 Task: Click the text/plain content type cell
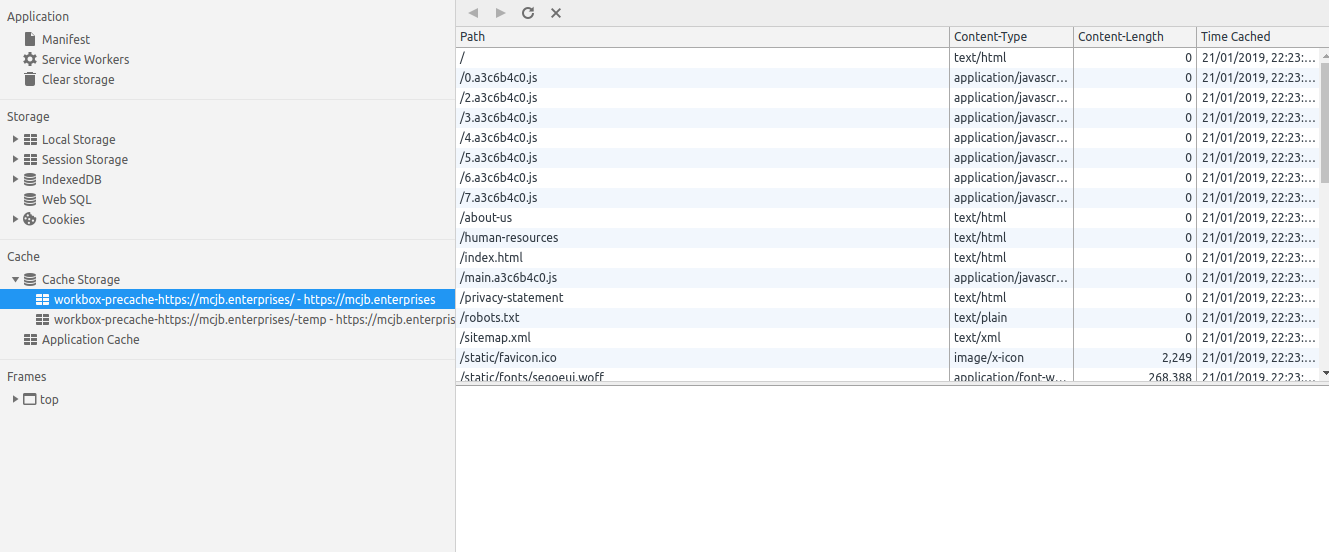pyautogui.click(x=1012, y=317)
